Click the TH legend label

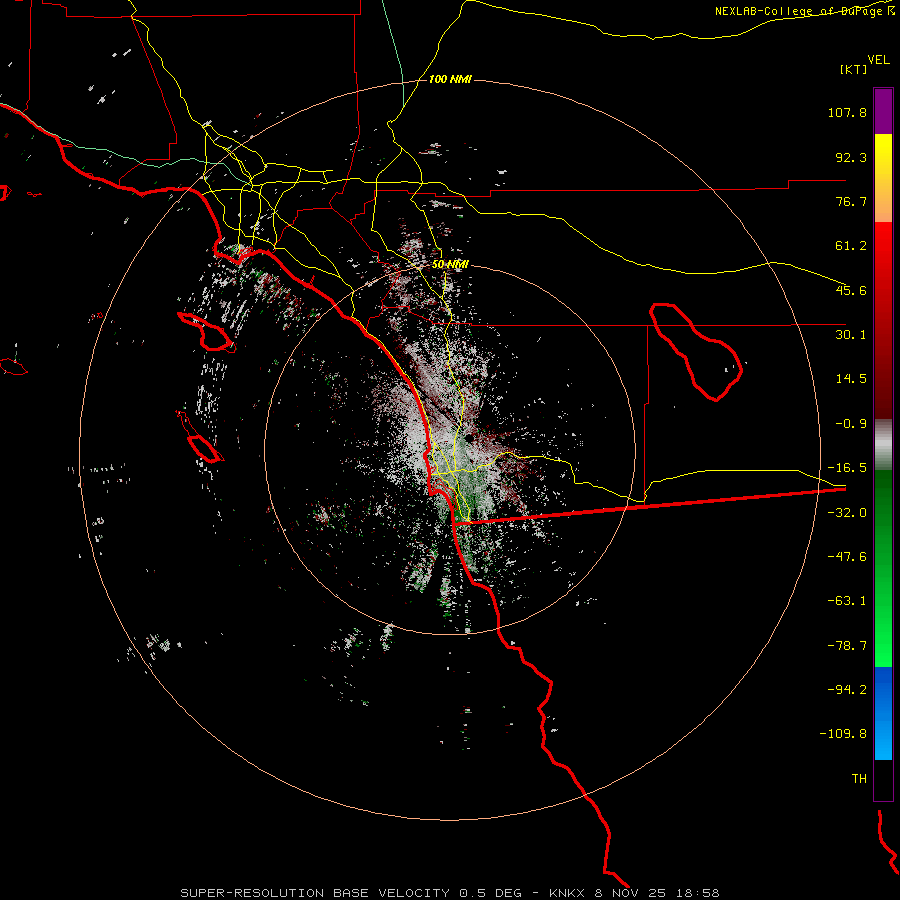coord(859,779)
